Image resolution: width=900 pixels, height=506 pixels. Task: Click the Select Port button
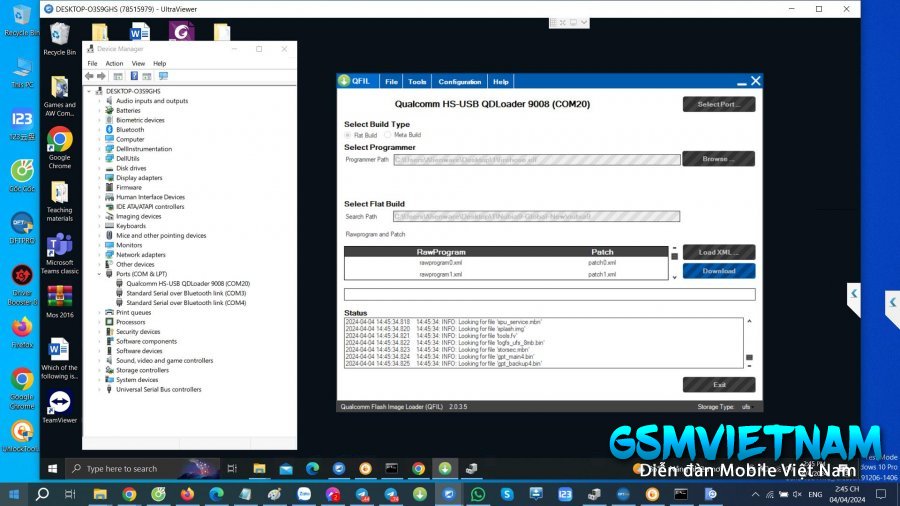(719, 104)
